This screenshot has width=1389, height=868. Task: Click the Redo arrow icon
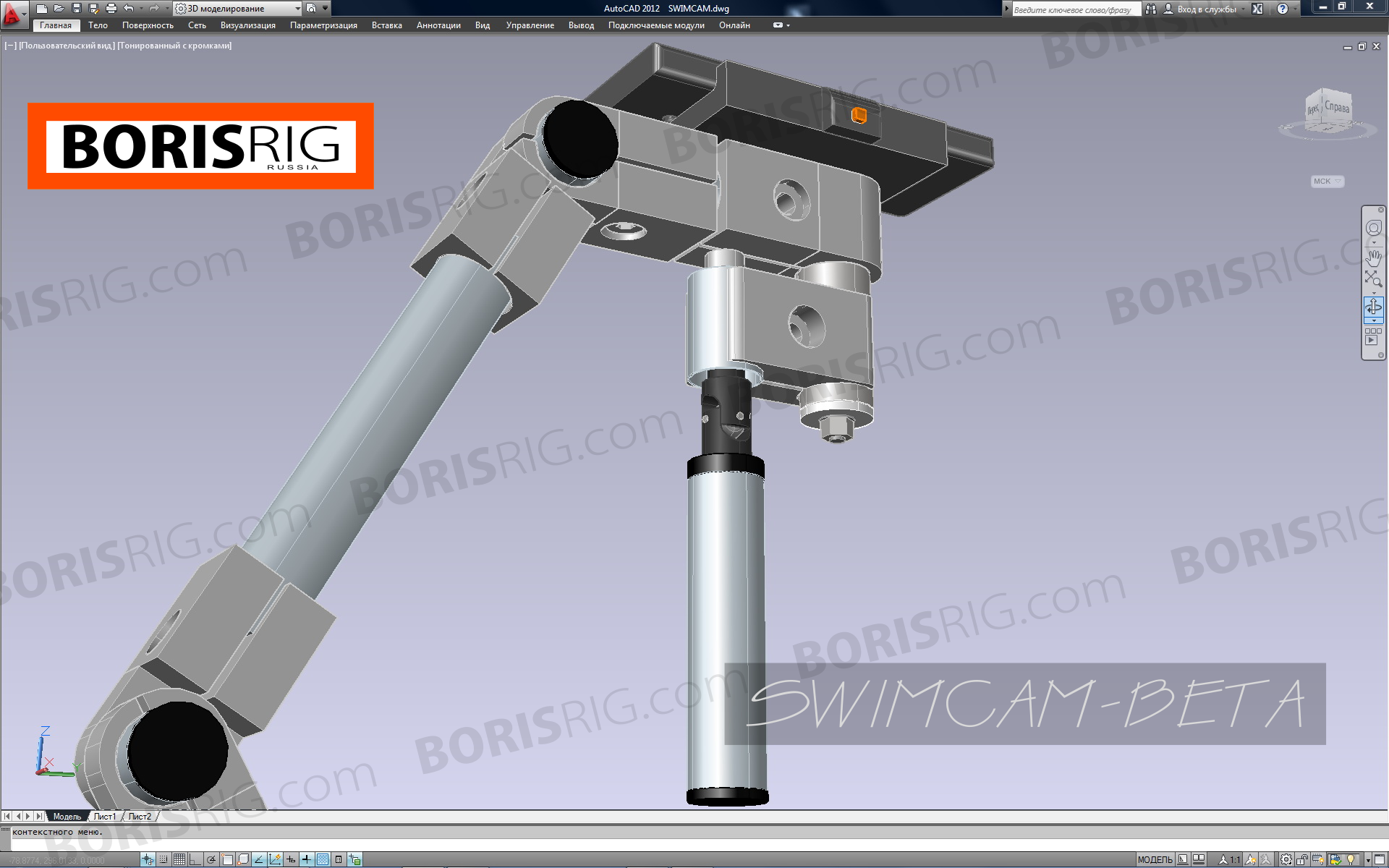153,9
